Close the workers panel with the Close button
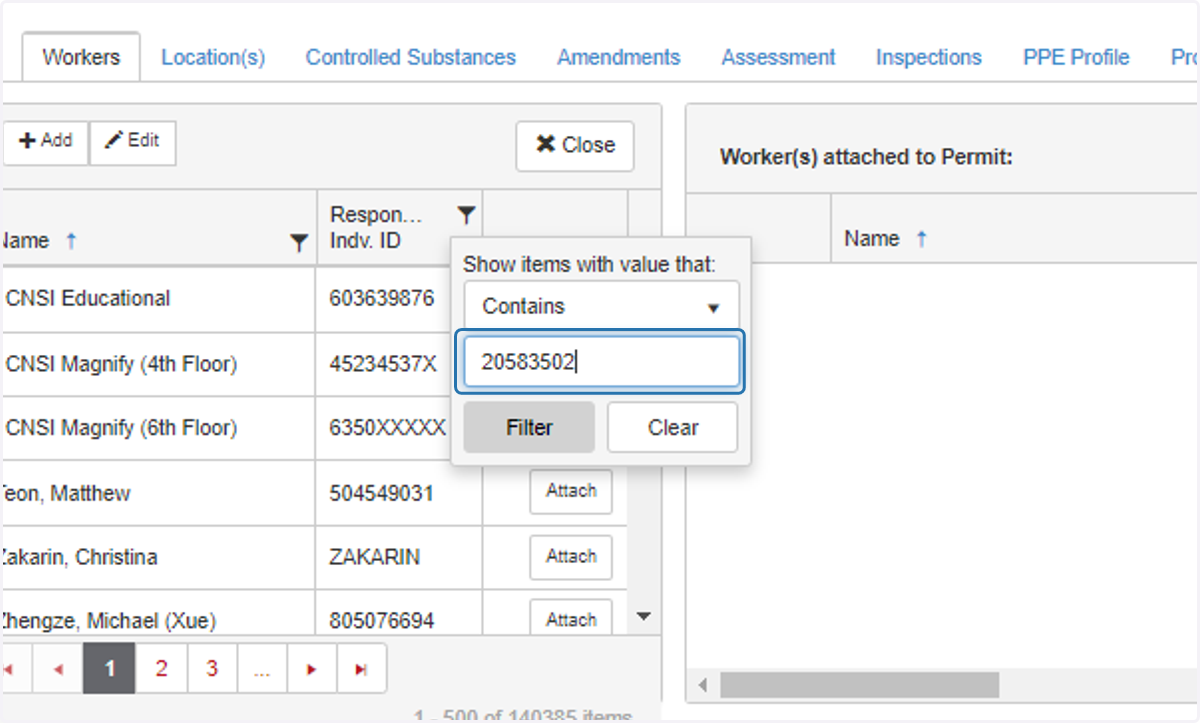The width and height of the screenshot is (1200, 723). tap(575, 145)
